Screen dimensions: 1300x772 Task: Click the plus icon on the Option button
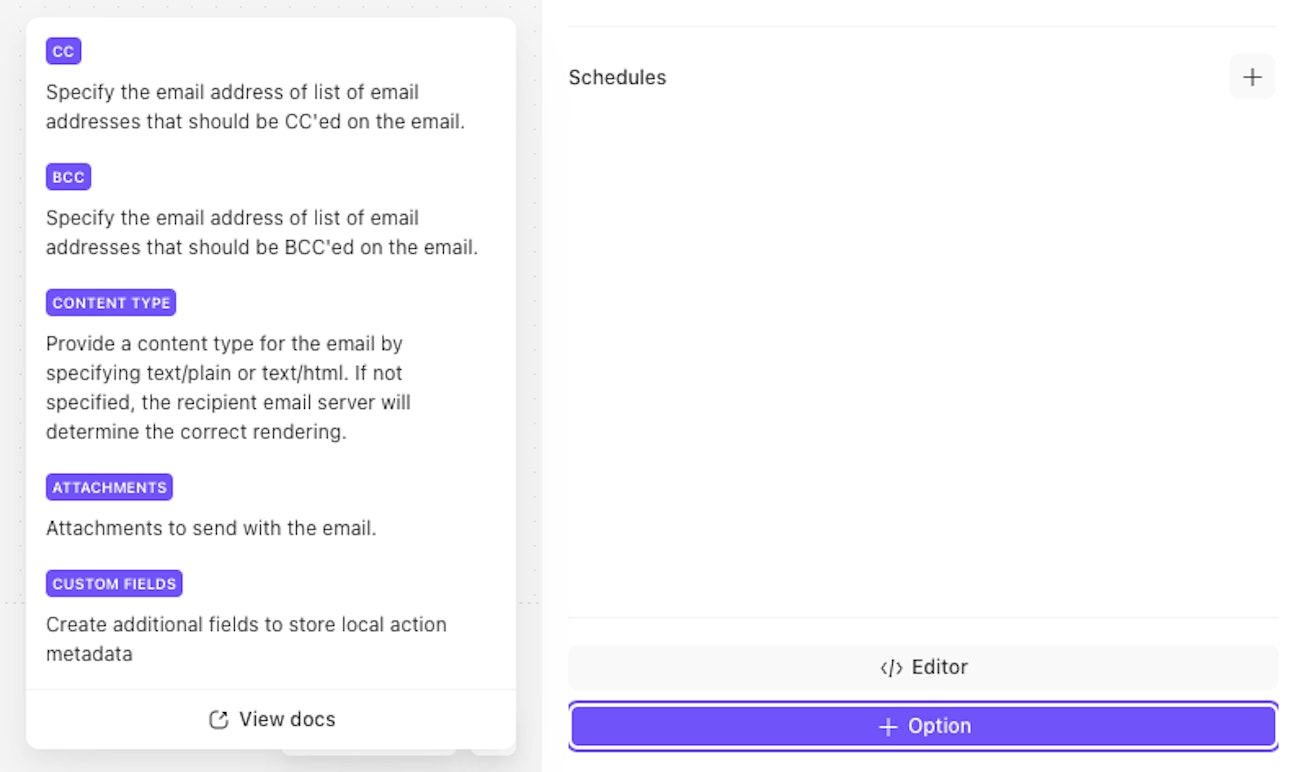pos(887,727)
